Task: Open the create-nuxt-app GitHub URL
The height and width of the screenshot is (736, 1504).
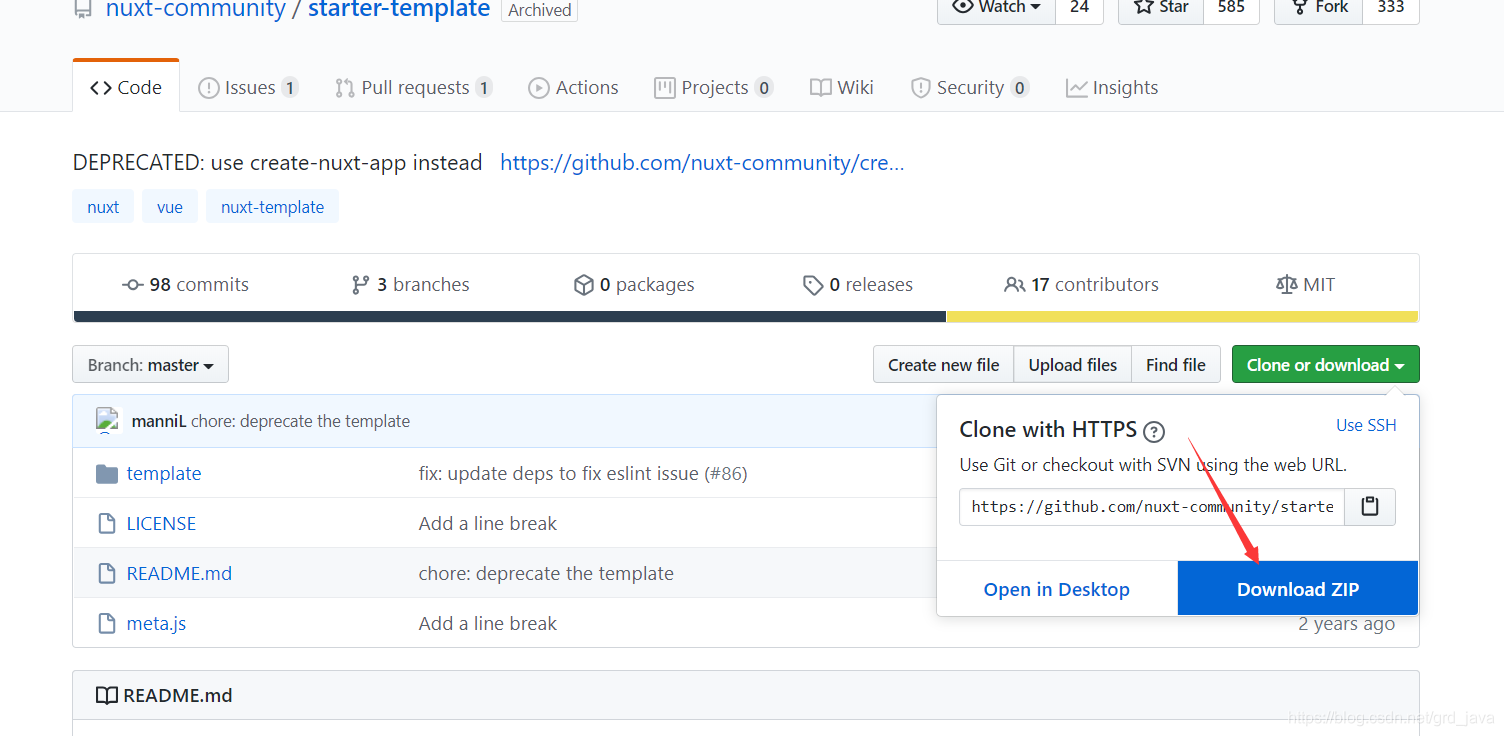Action: point(702,162)
